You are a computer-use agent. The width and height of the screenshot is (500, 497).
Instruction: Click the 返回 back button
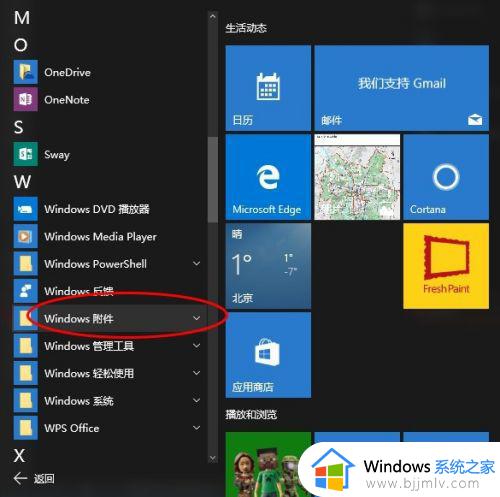[x=34, y=479]
